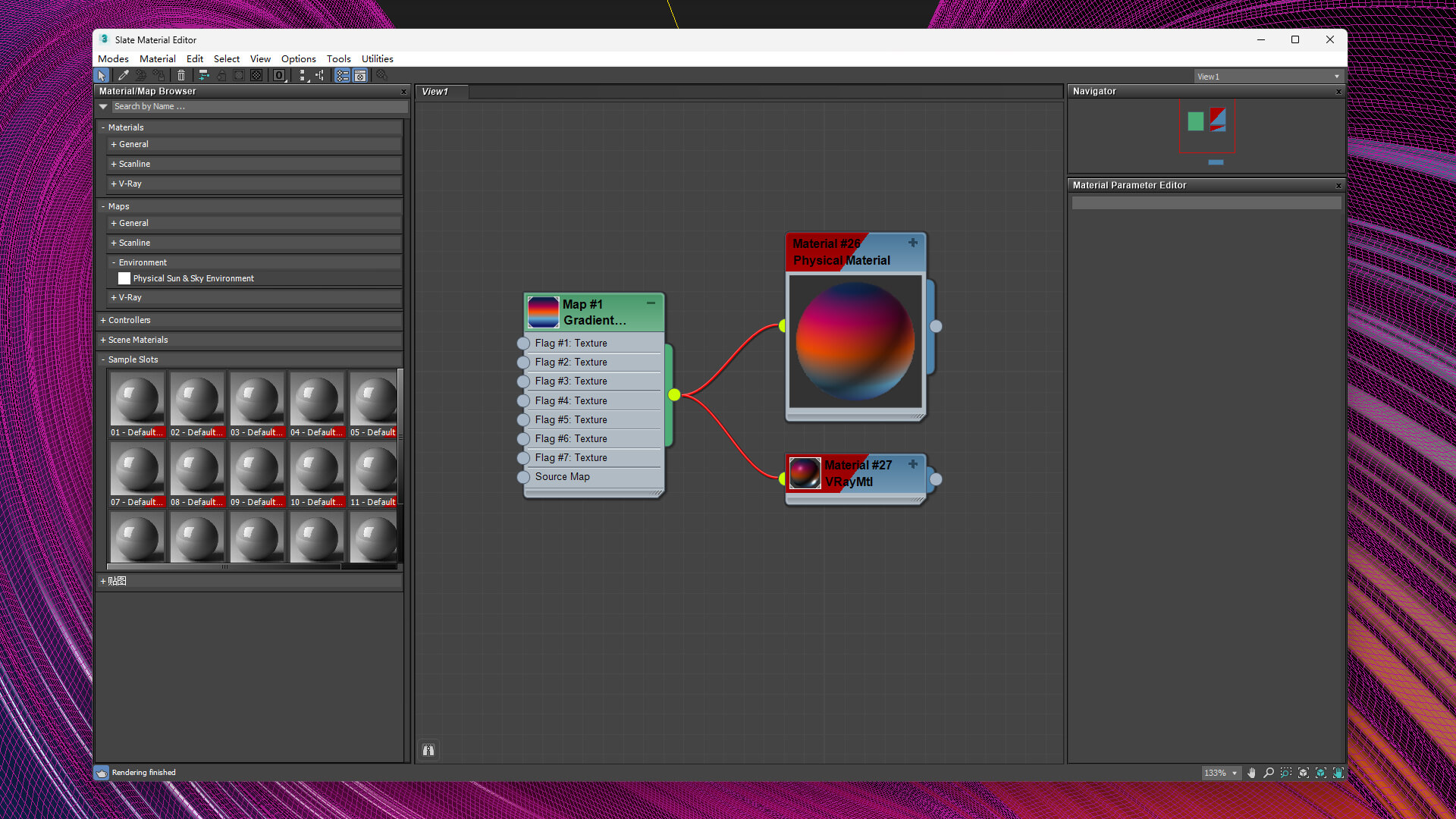Click the binoculars search icon in View1
Screen dimensions: 1456x819
click(x=428, y=750)
